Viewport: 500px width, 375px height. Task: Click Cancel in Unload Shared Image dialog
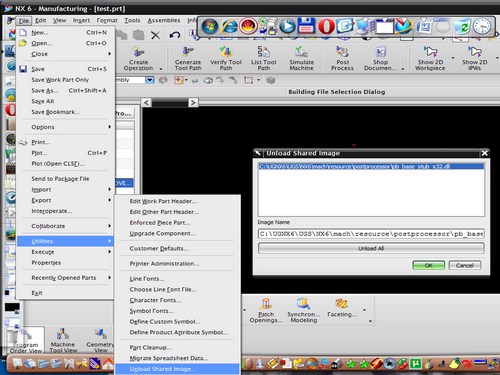pyautogui.click(x=465, y=265)
